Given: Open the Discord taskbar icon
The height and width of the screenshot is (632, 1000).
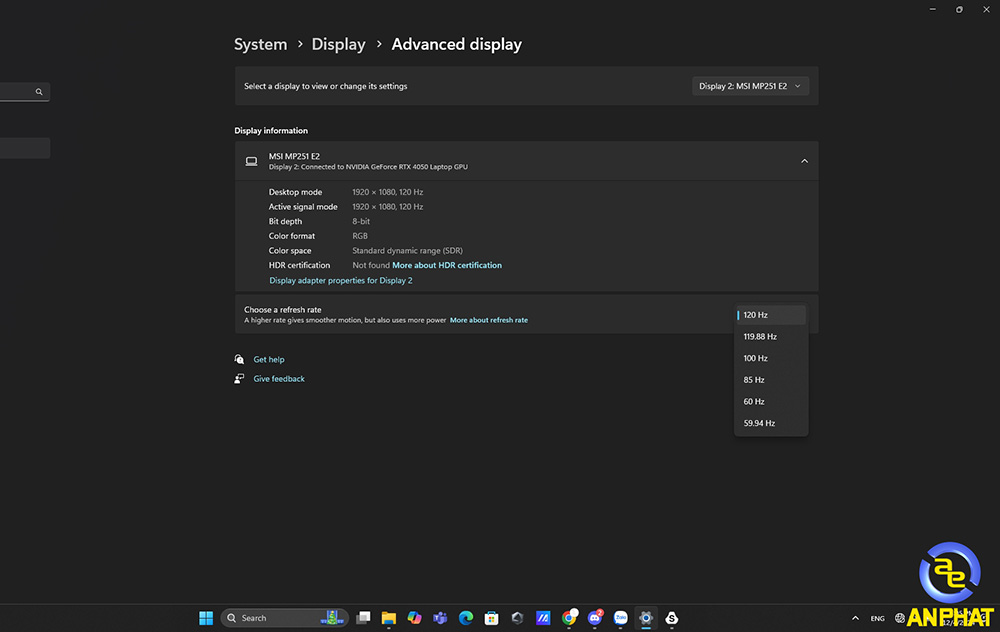Looking at the screenshot, I should click(594, 617).
